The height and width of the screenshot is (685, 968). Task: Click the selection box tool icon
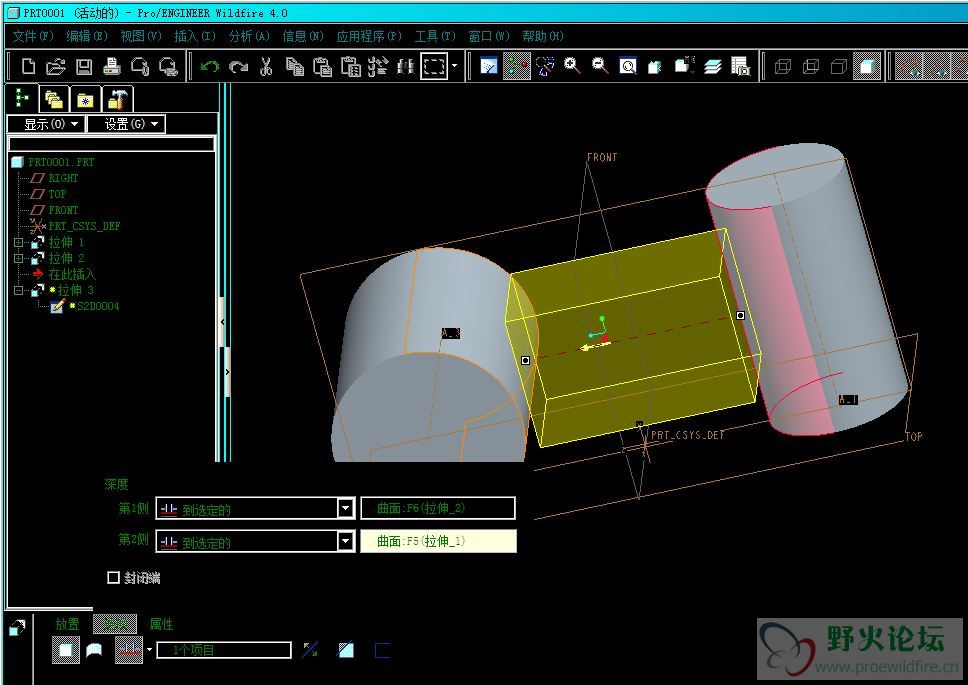434,65
